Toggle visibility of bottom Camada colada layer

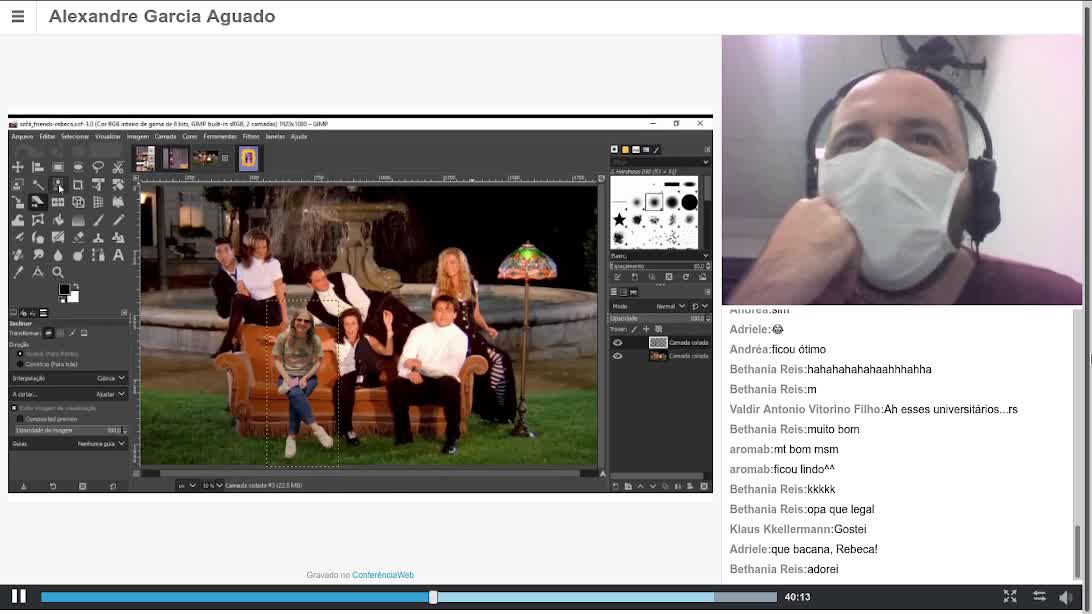pos(617,356)
